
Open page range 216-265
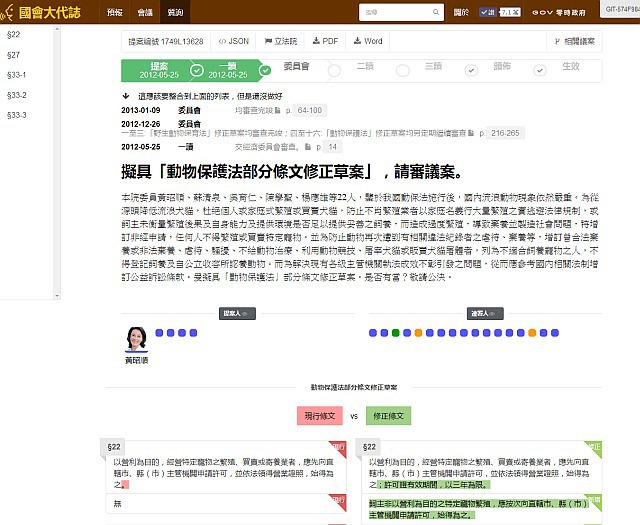click(x=505, y=133)
